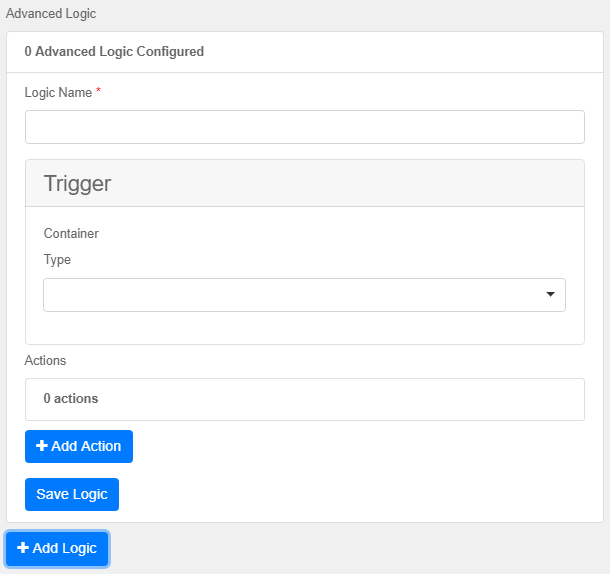Click the 'Add Logic' button text
The height and width of the screenshot is (574, 610).
(65, 548)
